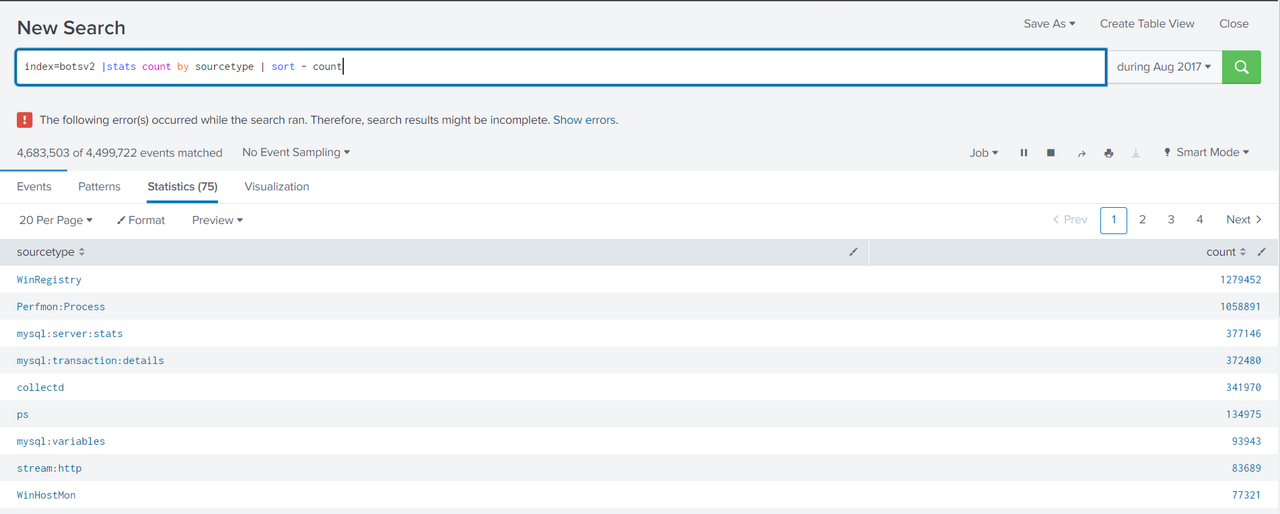Open the Save As dropdown
The width and height of the screenshot is (1280, 514).
click(1049, 24)
